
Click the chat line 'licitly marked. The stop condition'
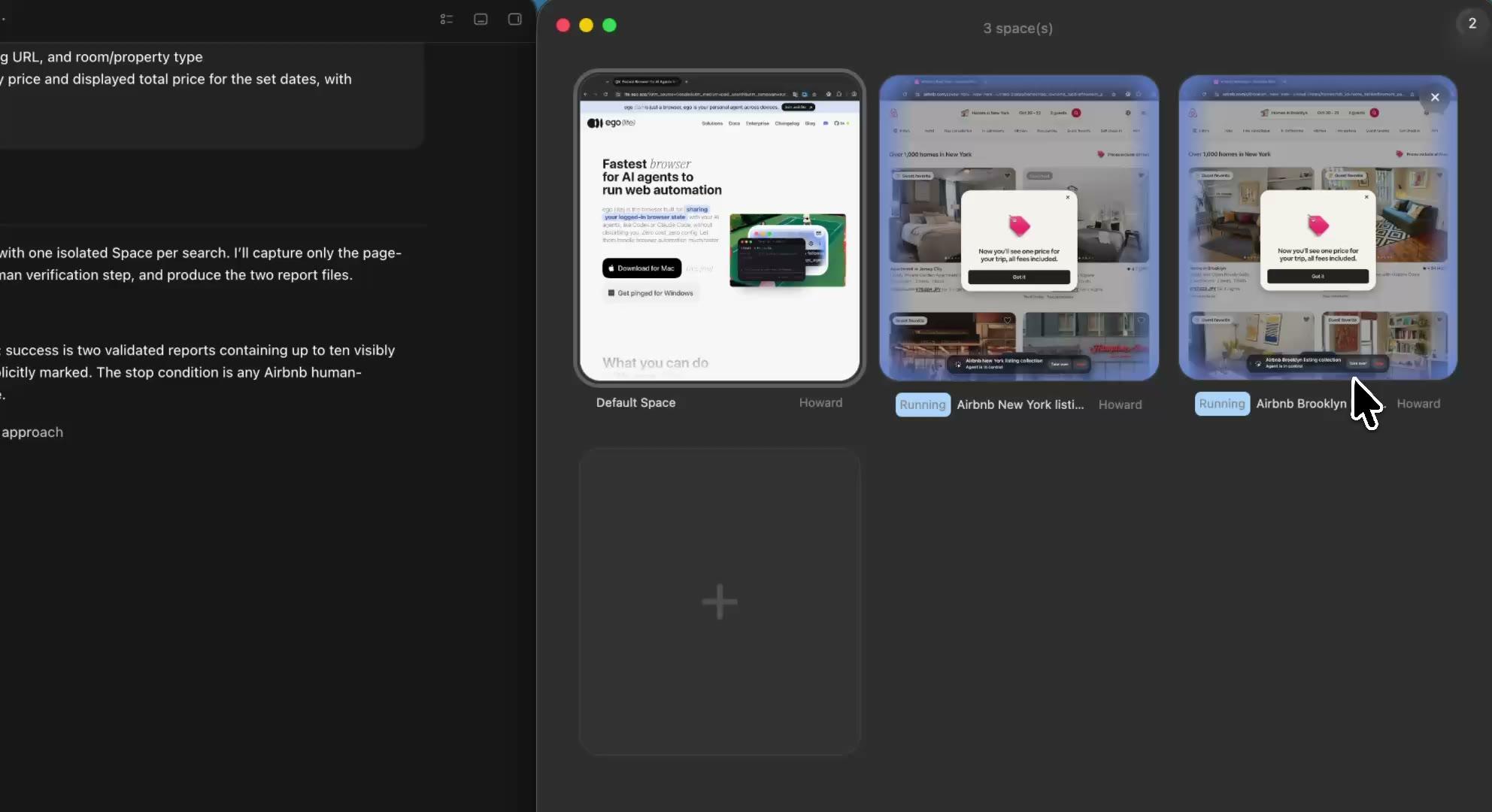coord(180,372)
